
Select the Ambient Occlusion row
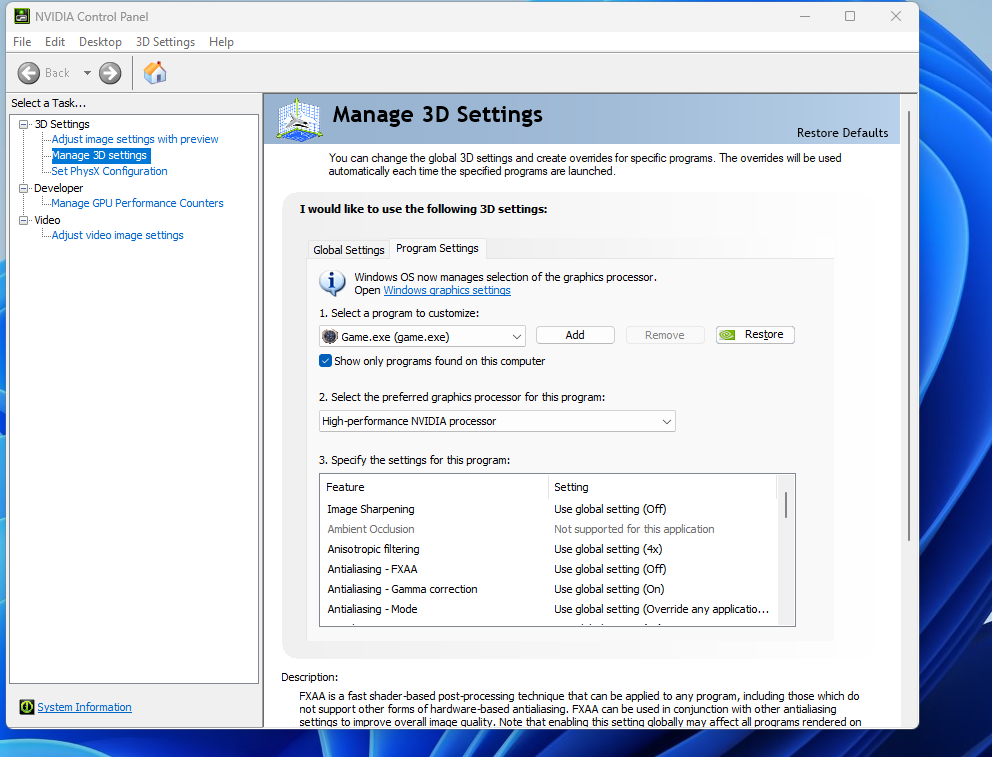coord(548,529)
